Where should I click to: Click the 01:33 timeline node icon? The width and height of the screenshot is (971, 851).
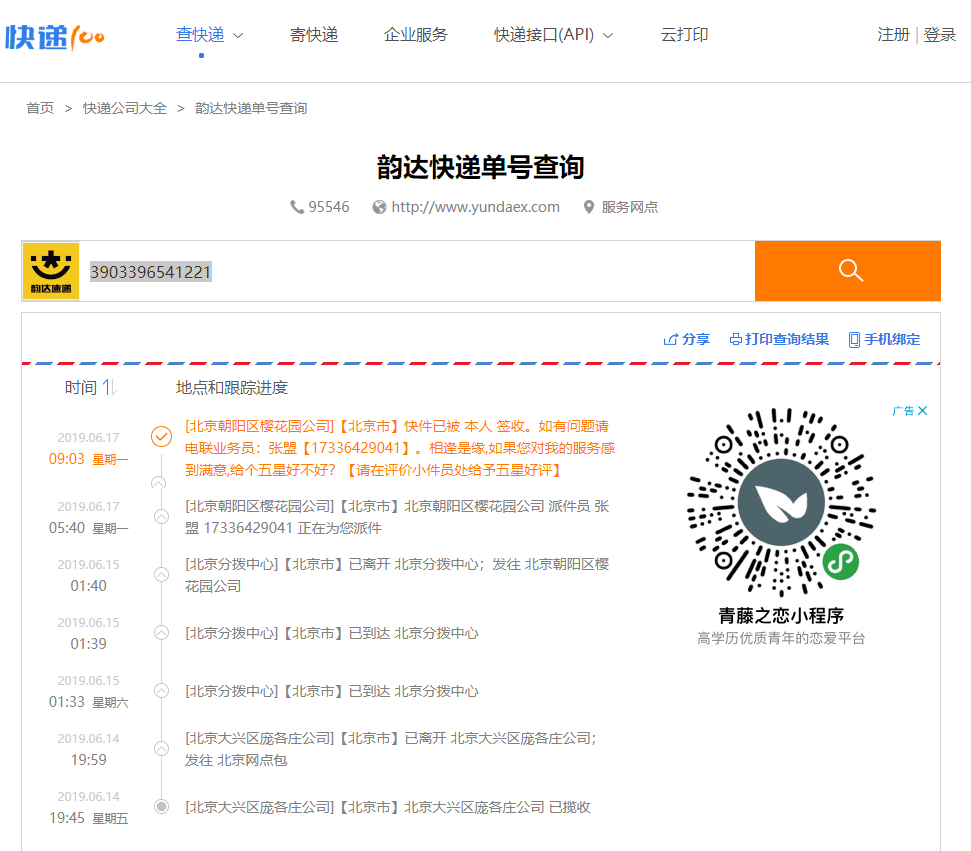(162, 691)
